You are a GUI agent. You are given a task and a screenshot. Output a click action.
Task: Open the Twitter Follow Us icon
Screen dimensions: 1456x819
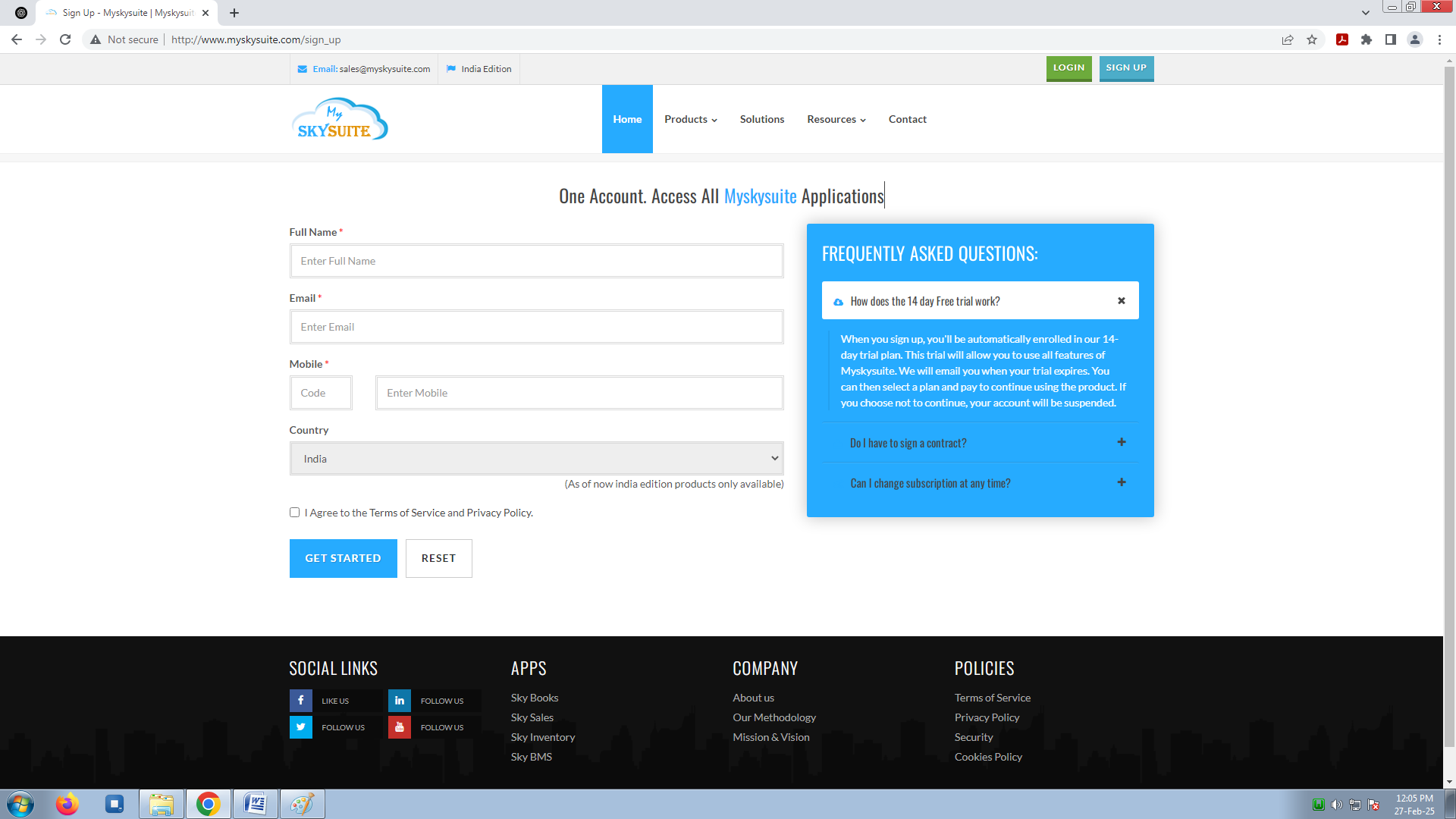300,726
